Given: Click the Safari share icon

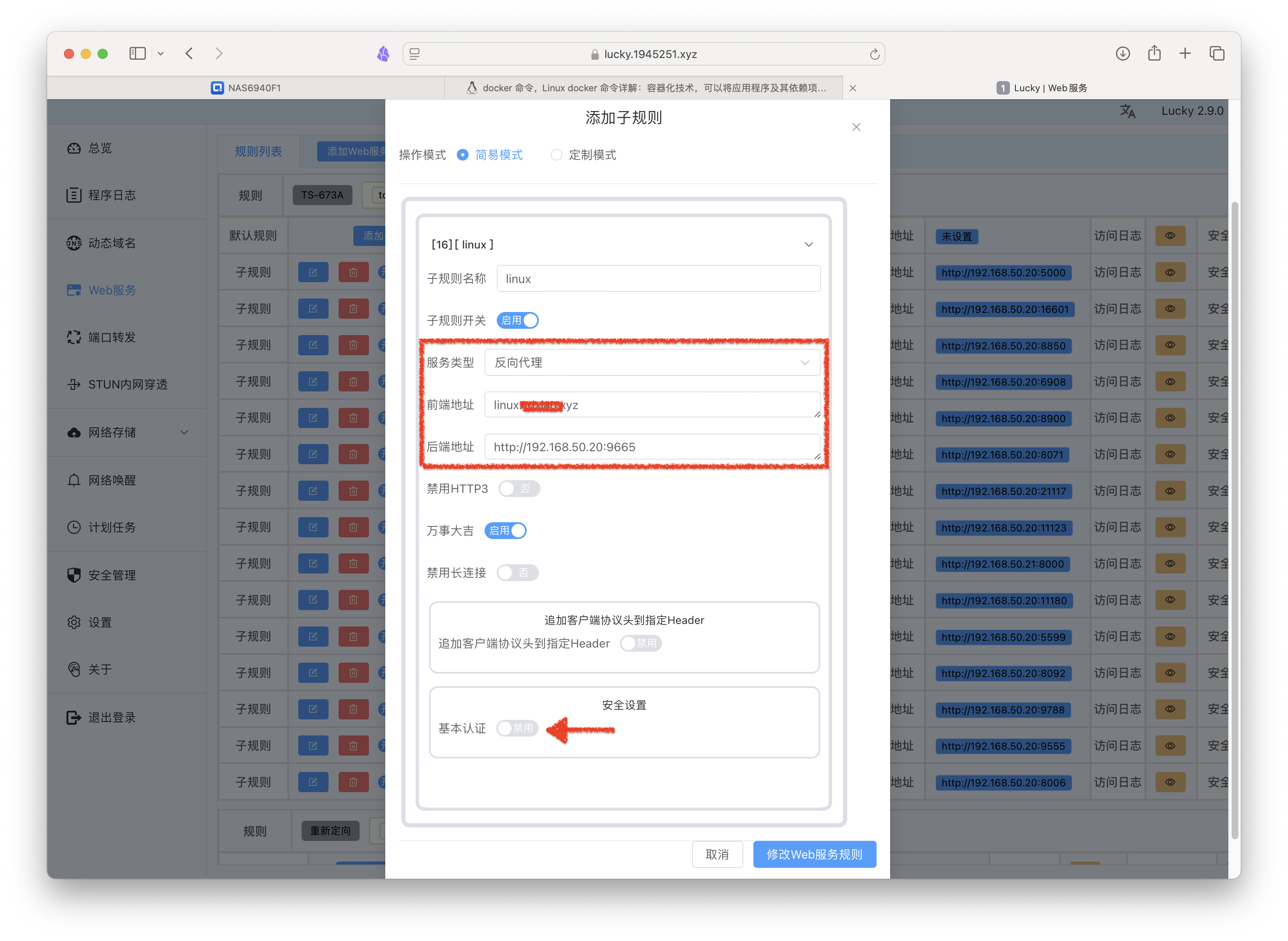Looking at the screenshot, I should click(1154, 53).
